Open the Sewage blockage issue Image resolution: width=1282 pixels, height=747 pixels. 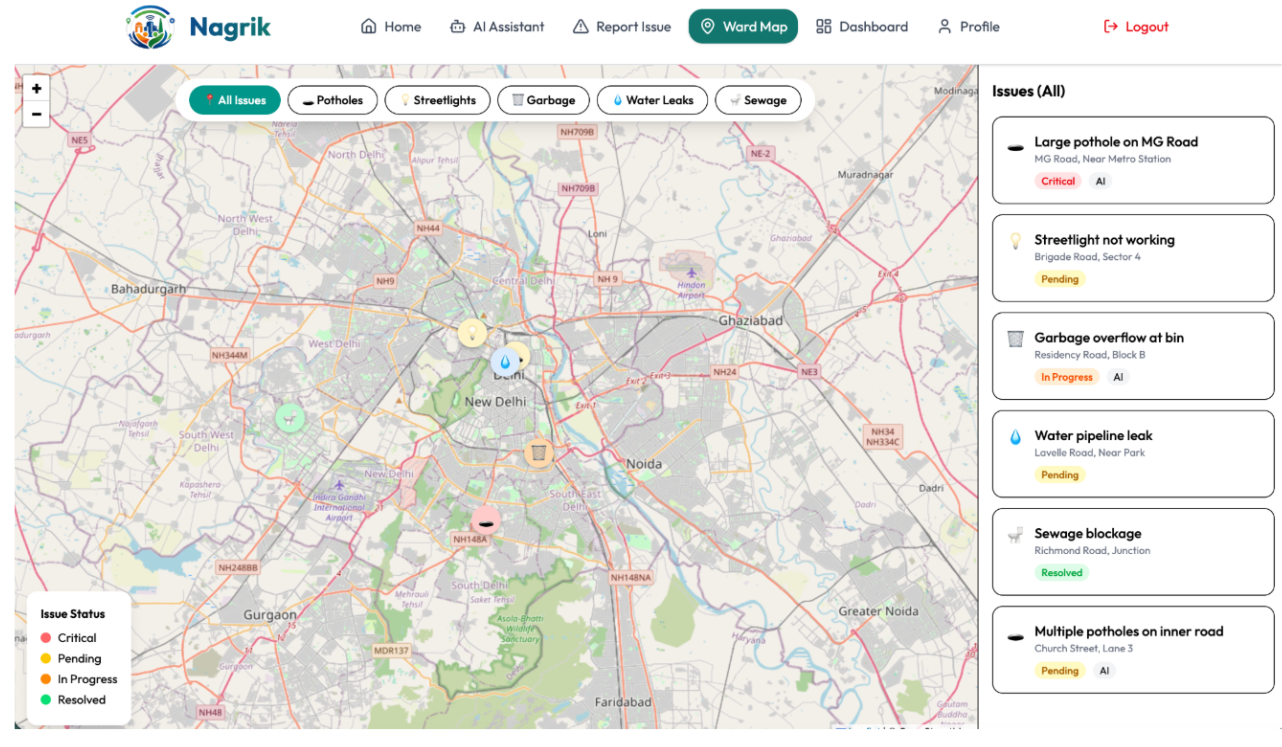click(1133, 552)
